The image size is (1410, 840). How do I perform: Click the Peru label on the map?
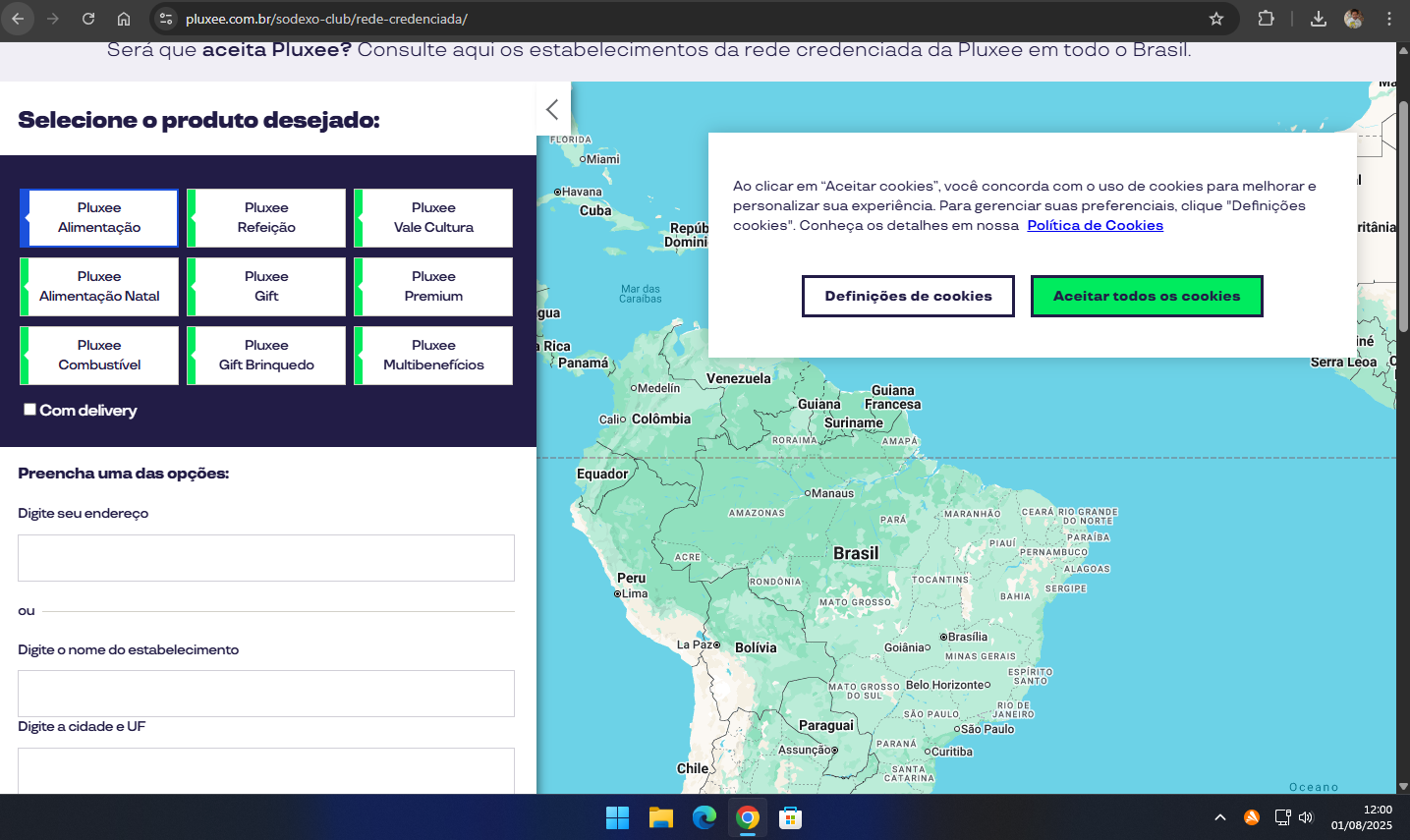(632, 578)
